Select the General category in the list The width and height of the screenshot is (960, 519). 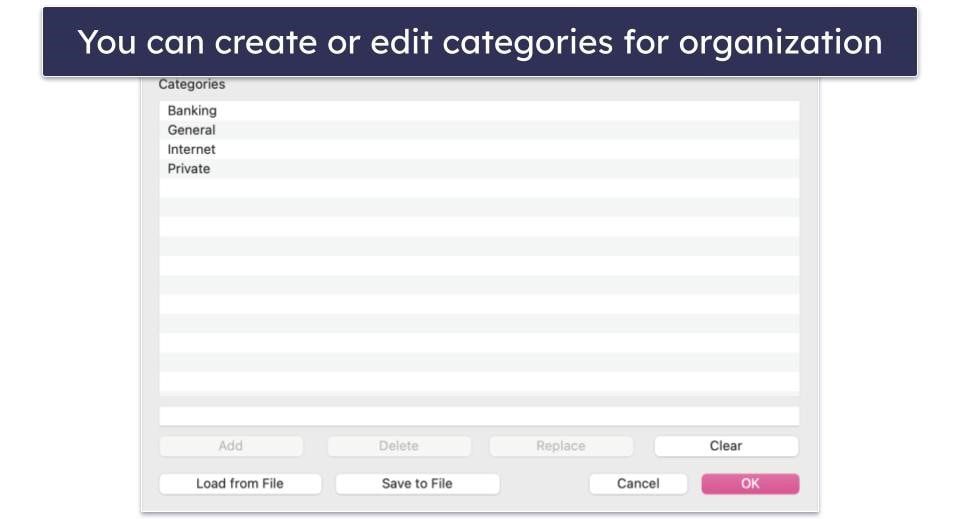click(479, 130)
